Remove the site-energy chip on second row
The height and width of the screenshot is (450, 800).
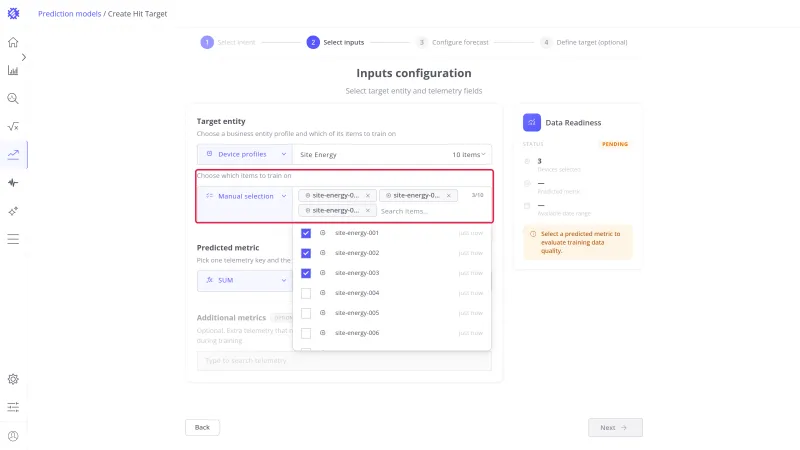coord(367,211)
